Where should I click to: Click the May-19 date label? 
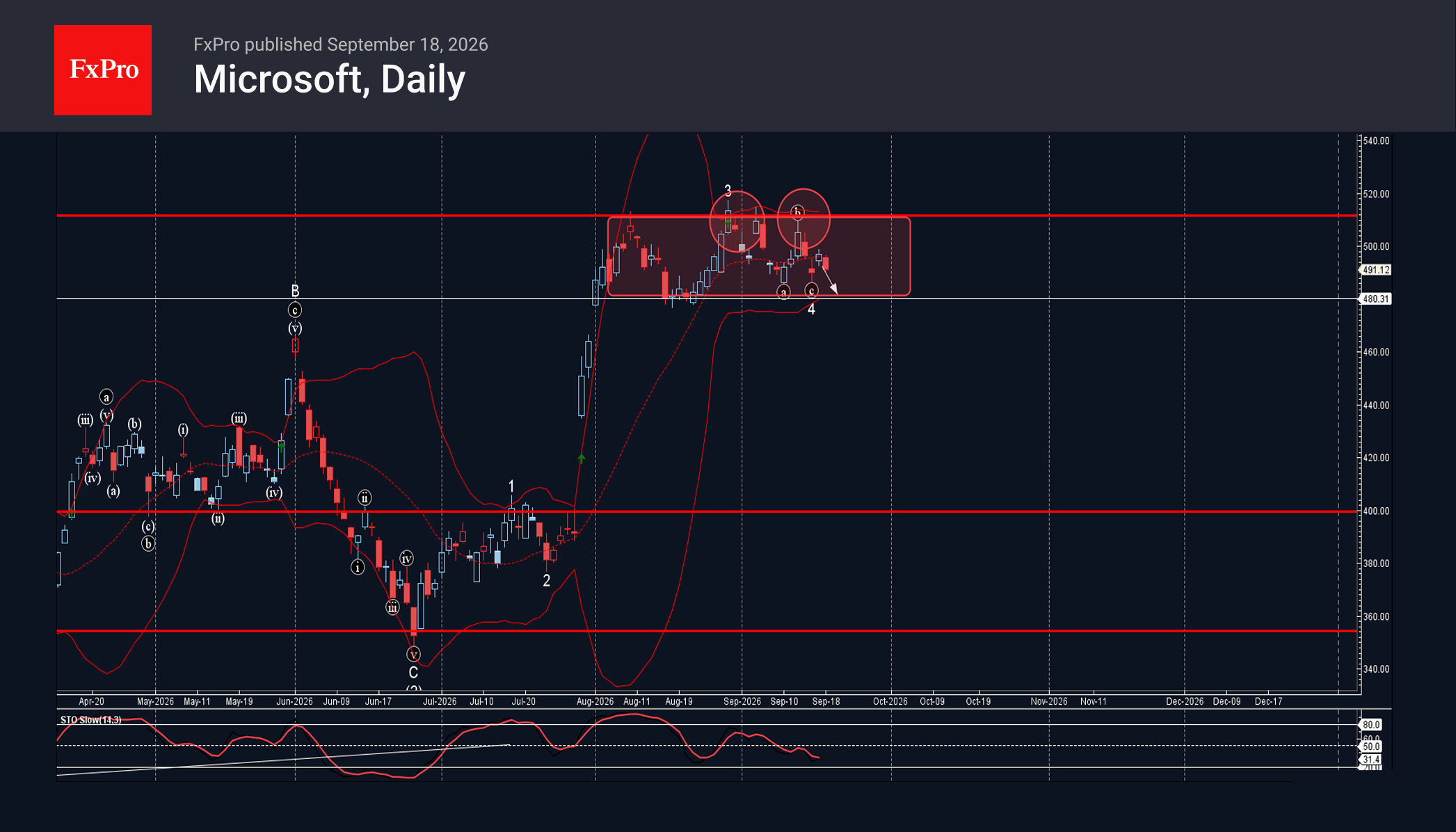click(239, 702)
